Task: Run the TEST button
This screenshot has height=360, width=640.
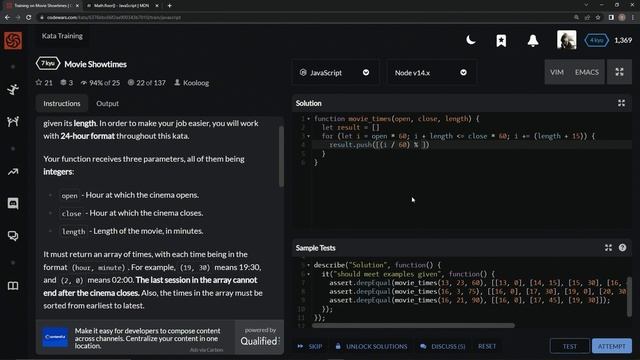Action: [x=569, y=346]
